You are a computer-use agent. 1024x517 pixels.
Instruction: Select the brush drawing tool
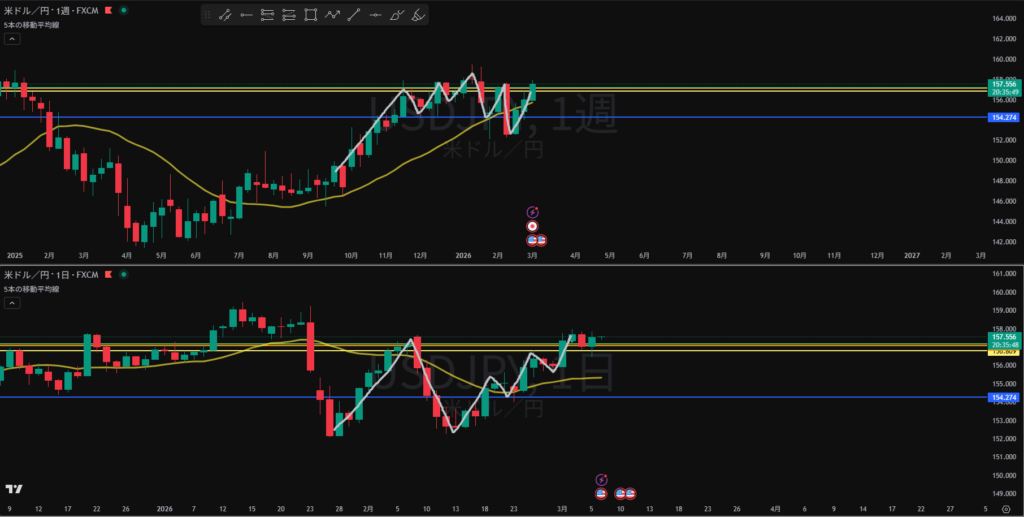[x=397, y=15]
